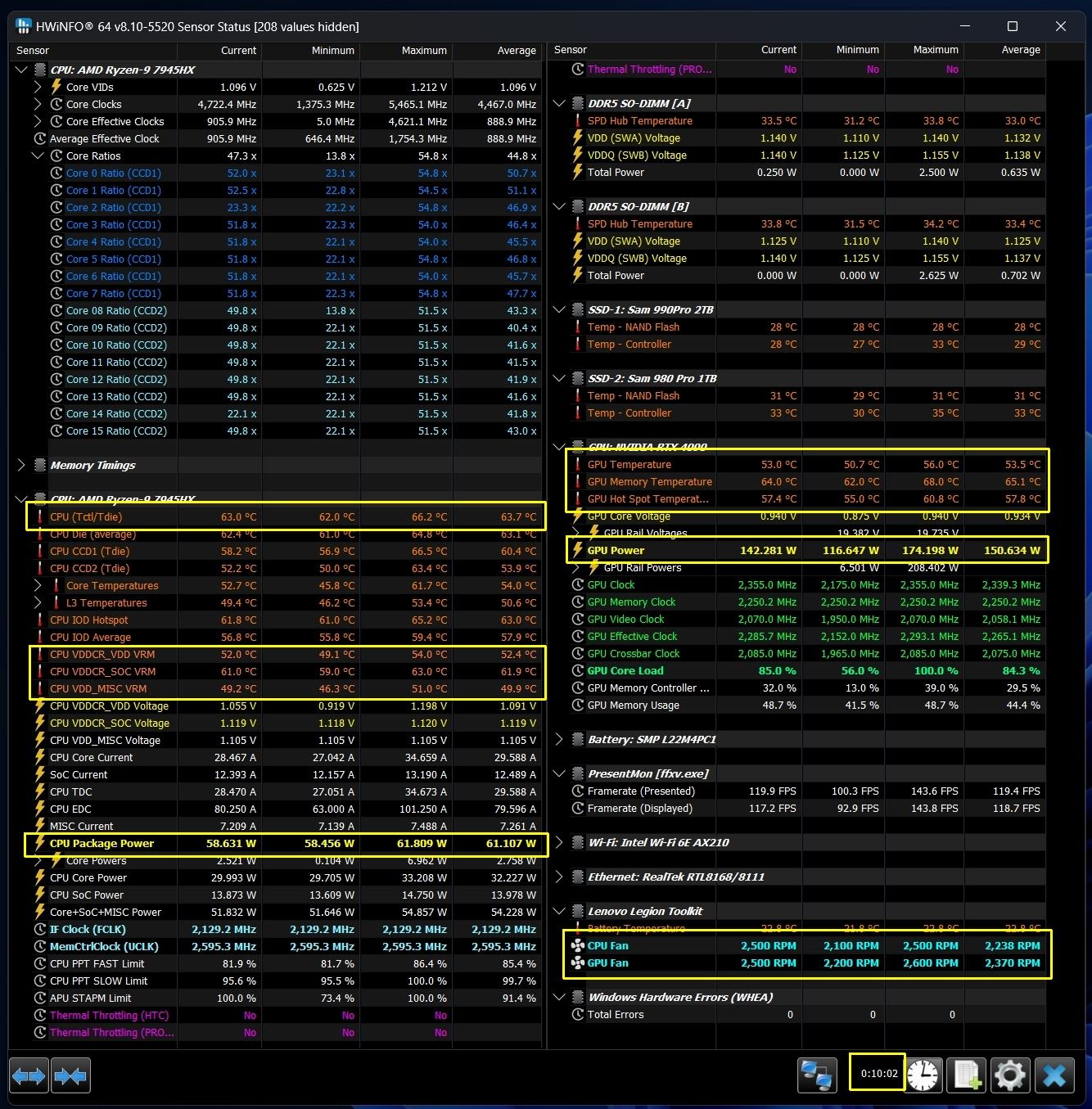The width and height of the screenshot is (1092, 1109).
Task: Click the HWiNFO app icon in title bar
Action: click(x=23, y=26)
